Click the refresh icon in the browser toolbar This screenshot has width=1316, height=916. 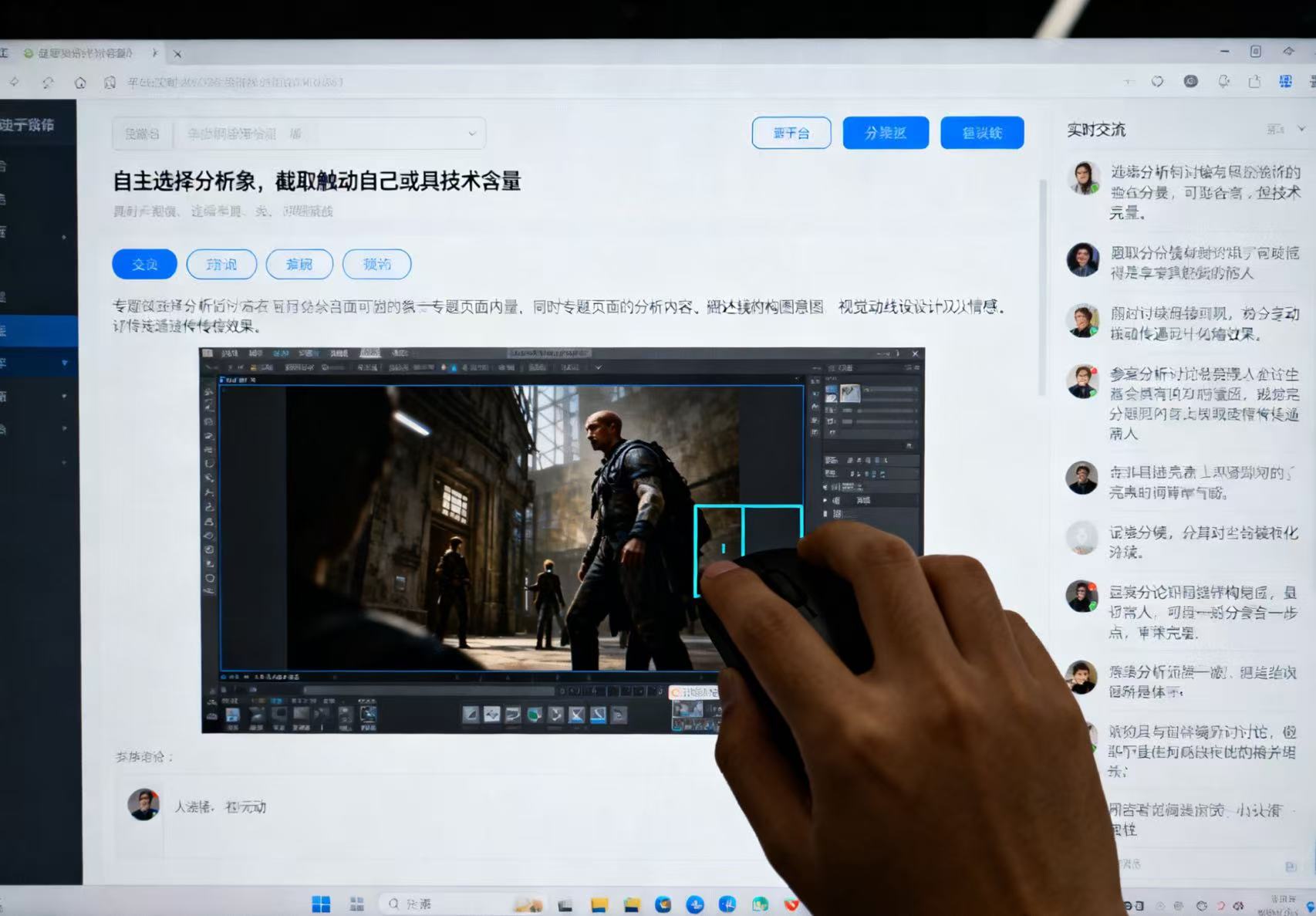[49, 83]
